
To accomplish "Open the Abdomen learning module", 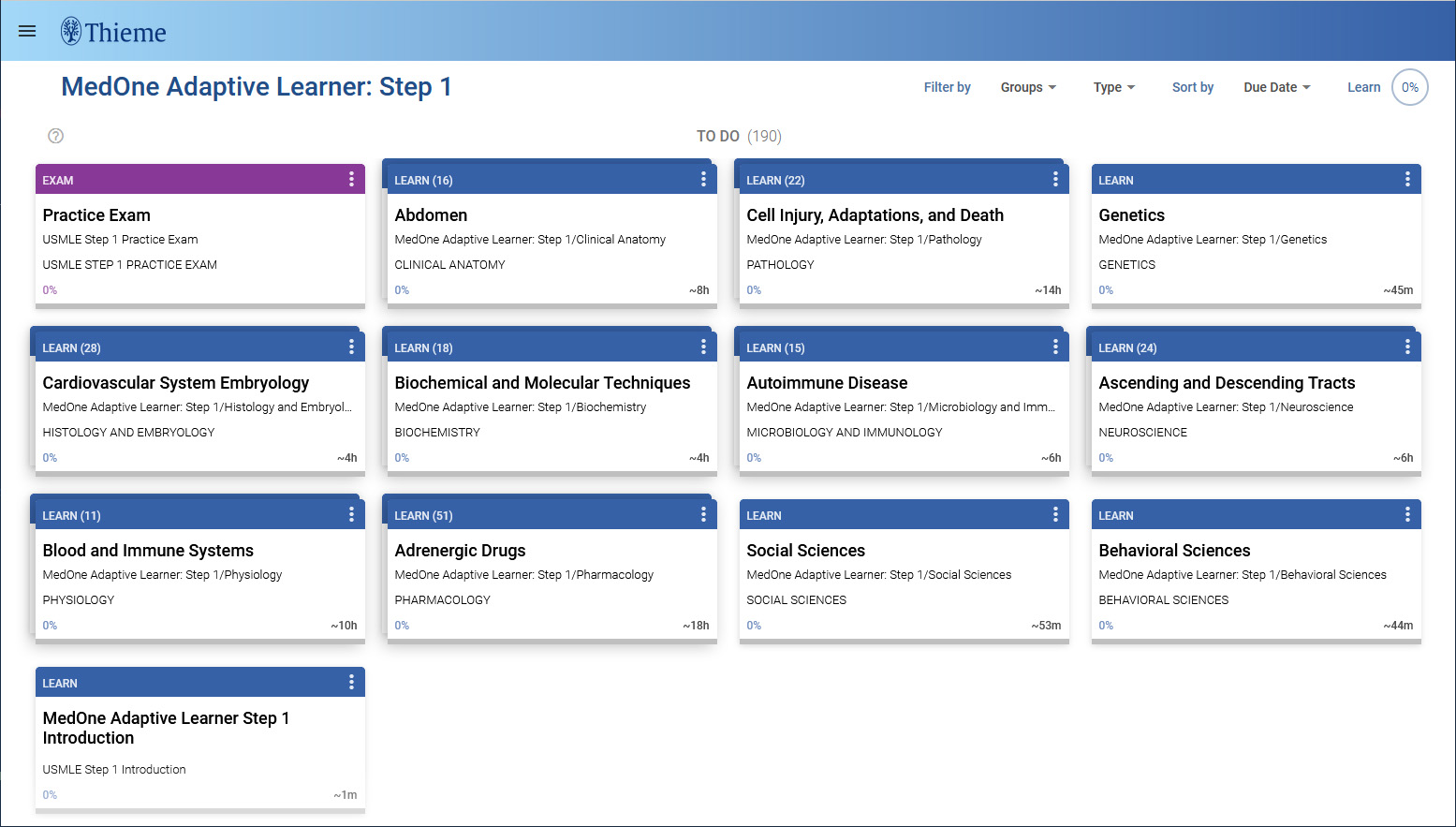I will (x=431, y=215).
